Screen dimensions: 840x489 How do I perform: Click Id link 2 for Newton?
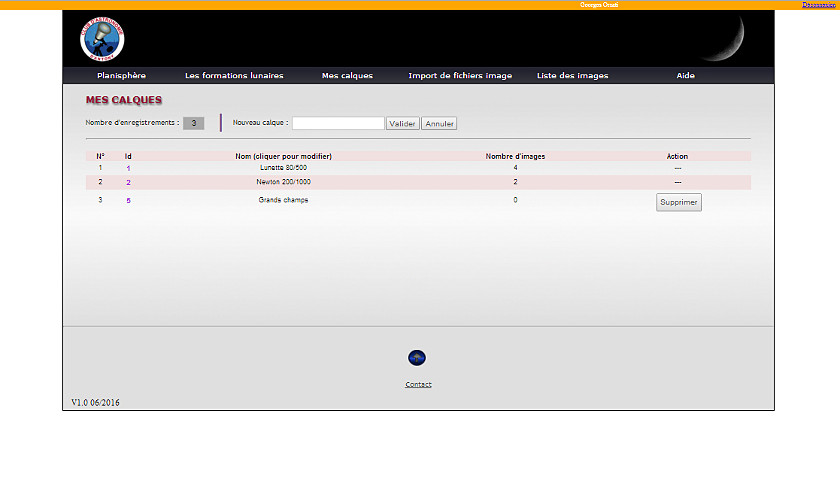pos(128,183)
